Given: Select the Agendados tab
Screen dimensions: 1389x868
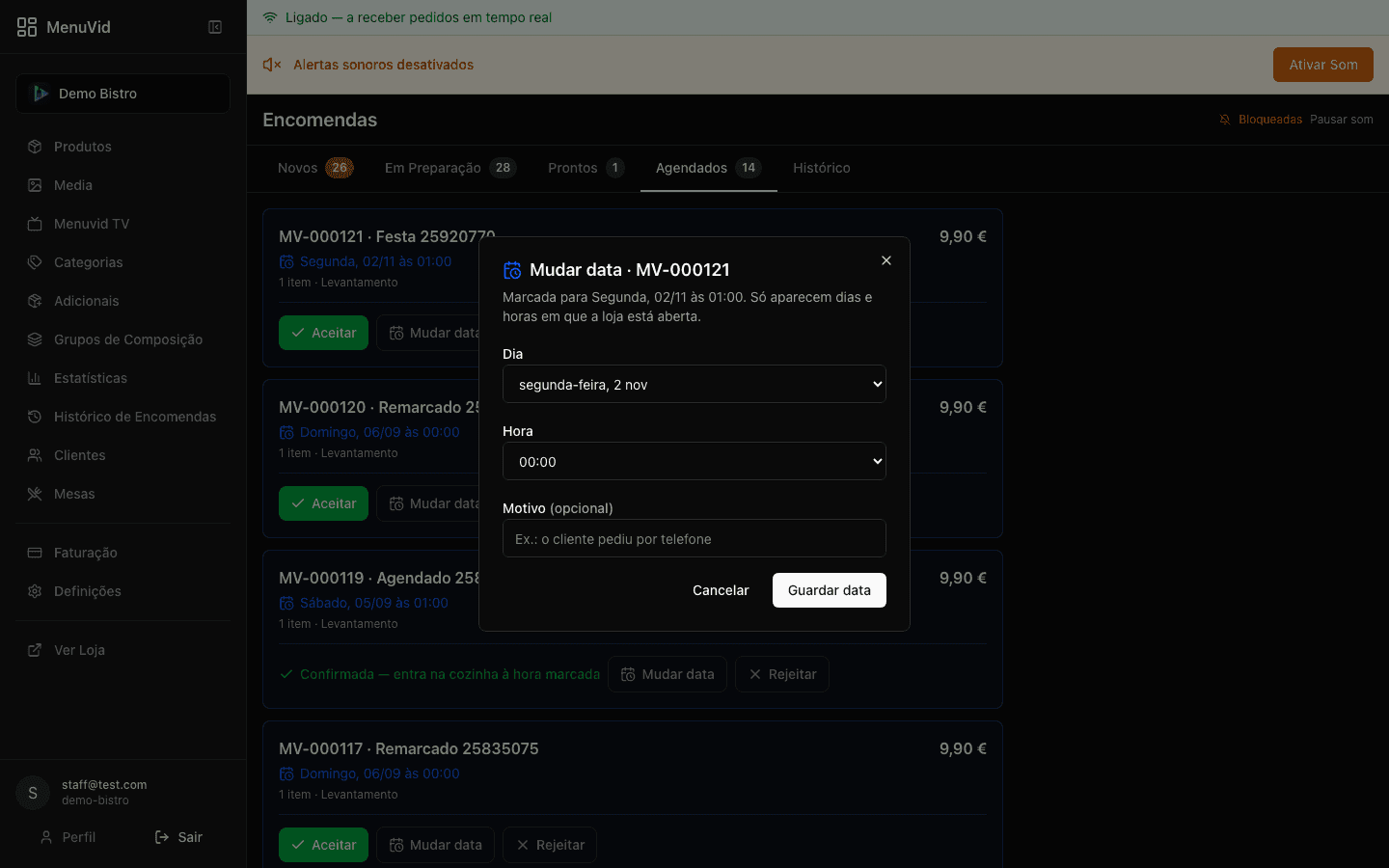Looking at the screenshot, I should 709,168.
